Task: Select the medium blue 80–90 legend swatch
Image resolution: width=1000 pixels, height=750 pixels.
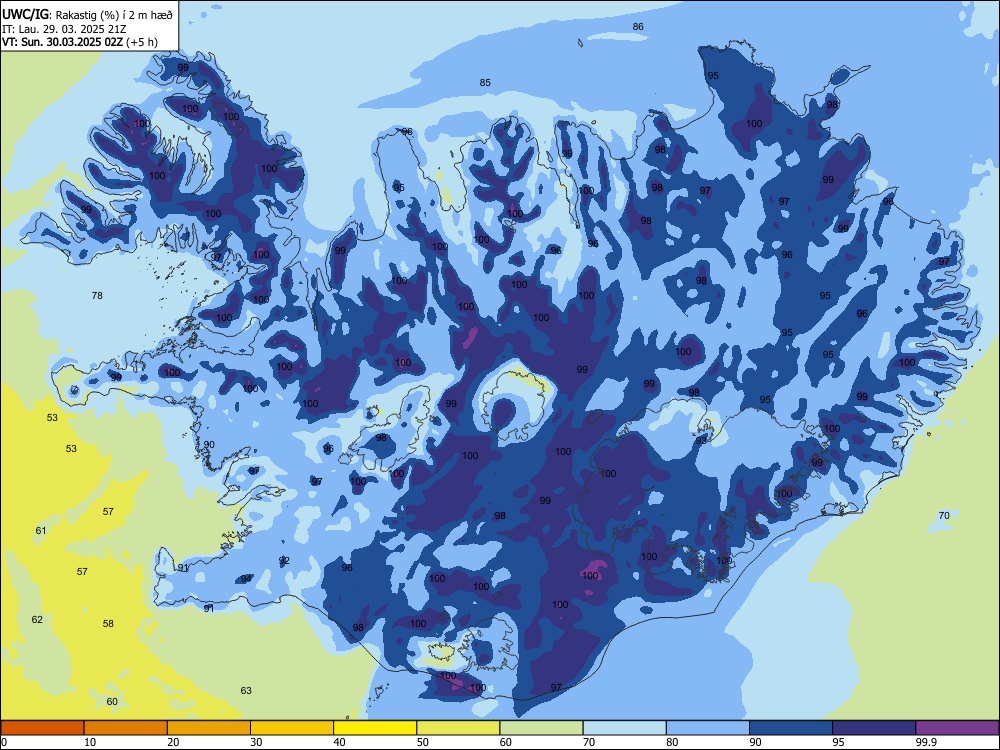Action: click(x=708, y=728)
